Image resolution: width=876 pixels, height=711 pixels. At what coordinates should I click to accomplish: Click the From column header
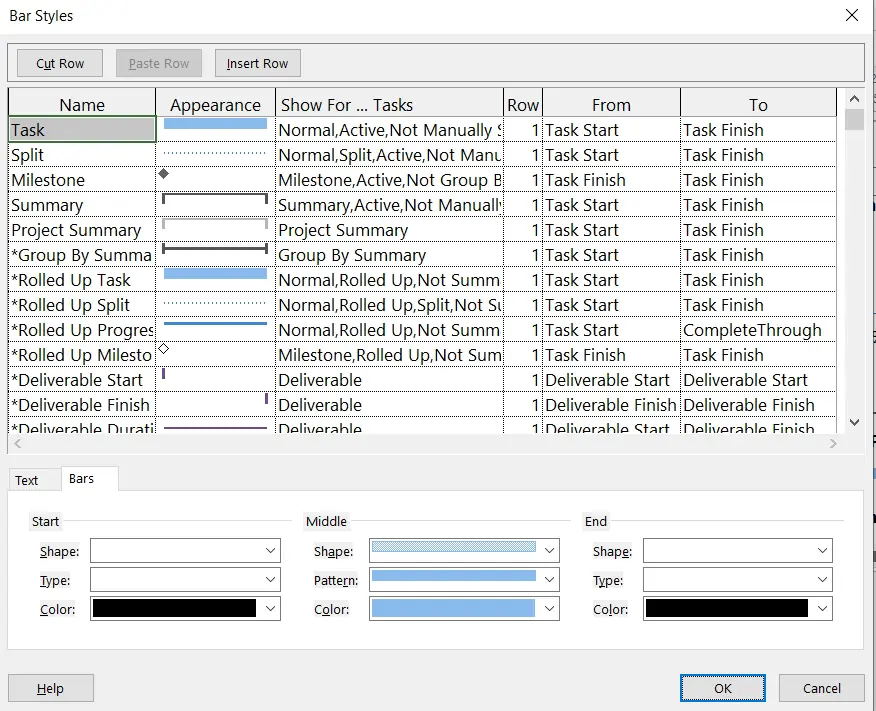click(611, 104)
